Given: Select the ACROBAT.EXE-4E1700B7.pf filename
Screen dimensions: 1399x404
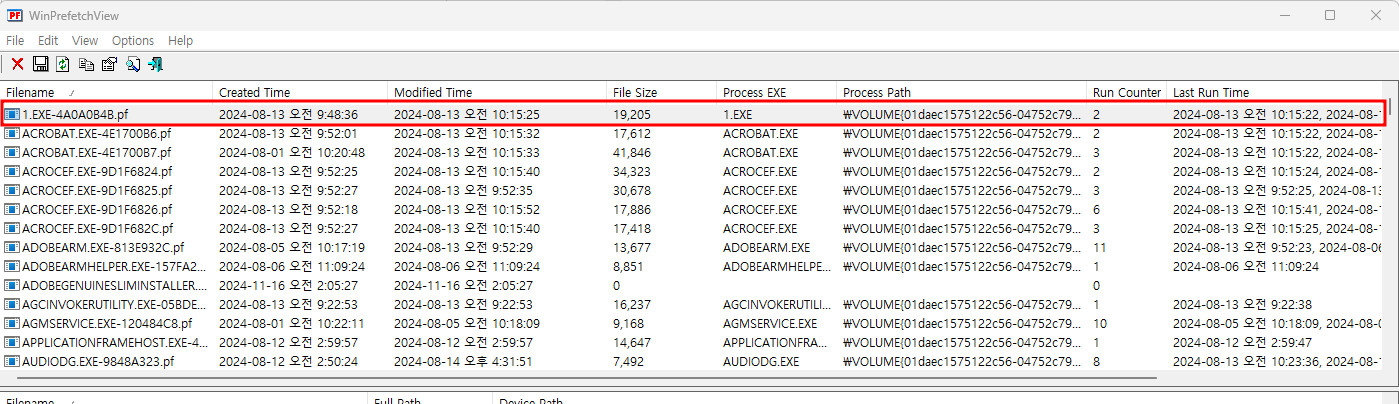Looking at the screenshot, I should pyautogui.click(x=96, y=152).
